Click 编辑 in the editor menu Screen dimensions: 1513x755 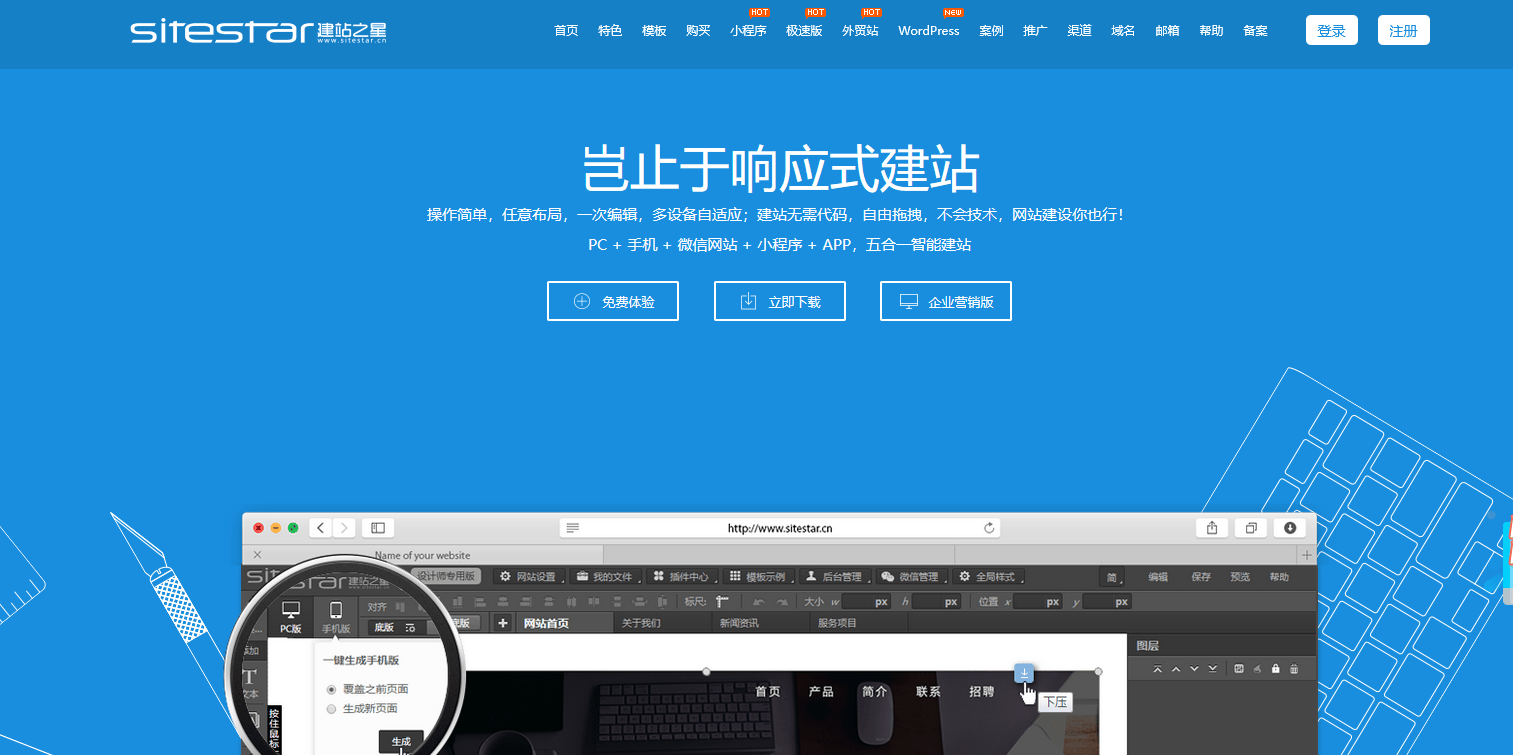(1158, 577)
